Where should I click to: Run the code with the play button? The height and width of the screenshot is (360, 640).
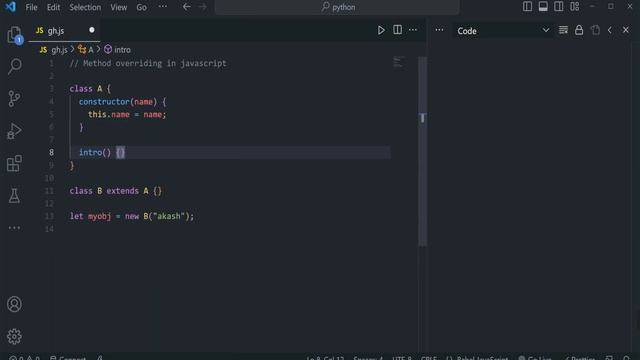click(381, 30)
